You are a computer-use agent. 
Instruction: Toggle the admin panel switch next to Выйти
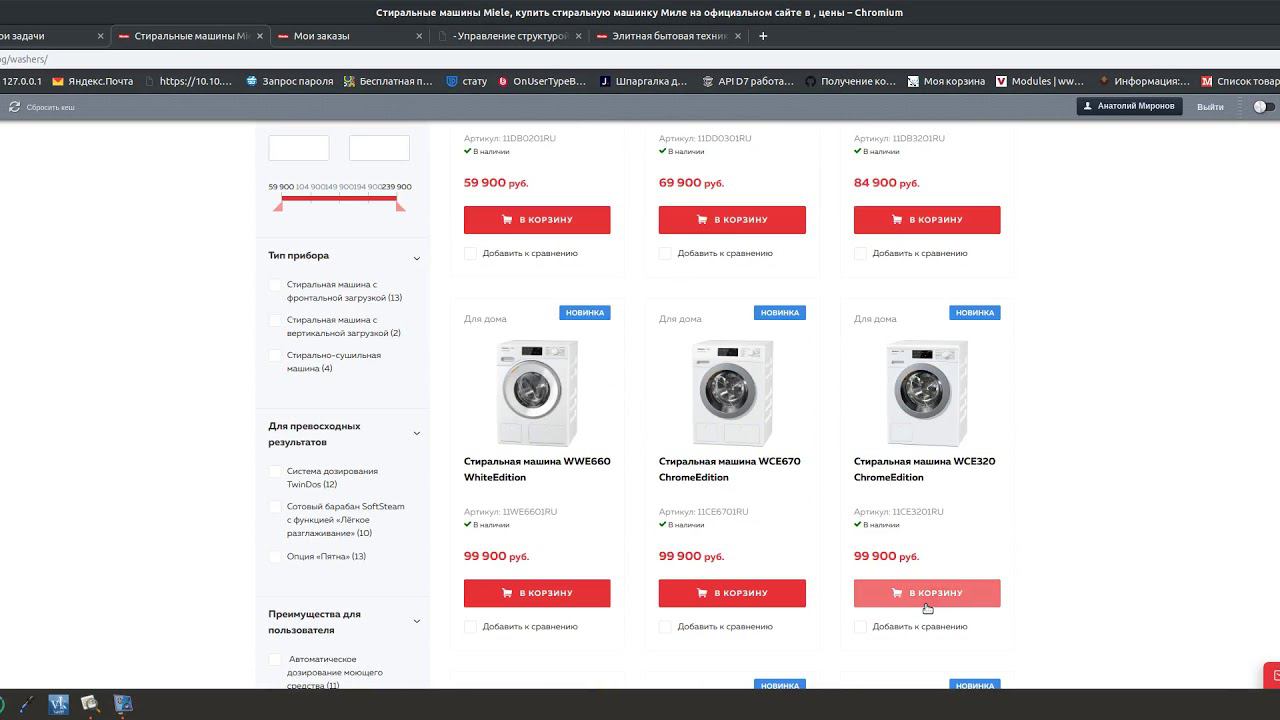point(1264,106)
